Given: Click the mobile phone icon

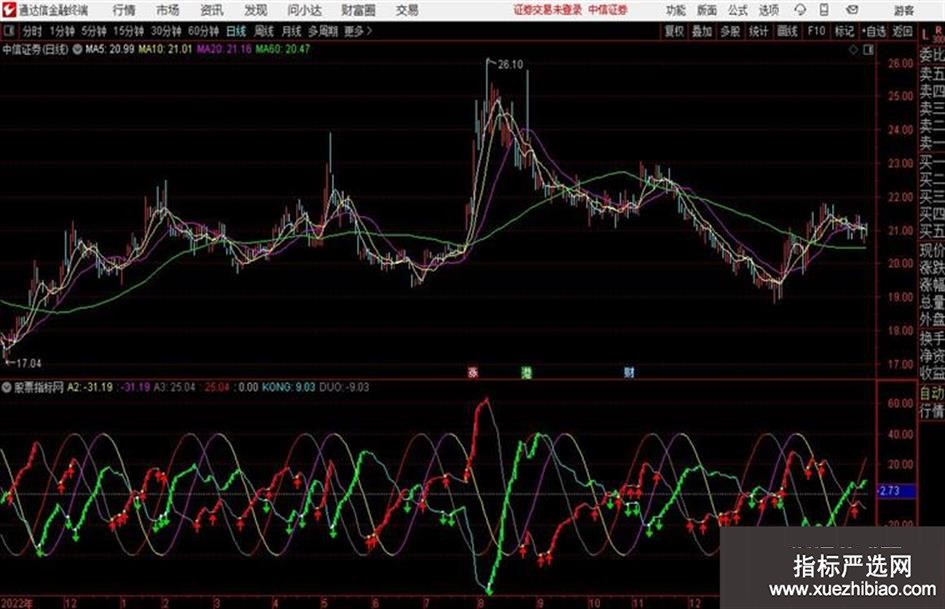Looking at the screenshot, I should 824,10.
